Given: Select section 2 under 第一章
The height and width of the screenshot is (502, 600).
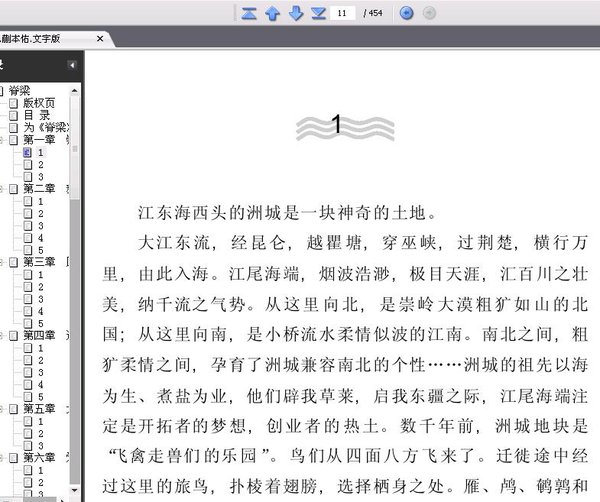Looking at the screenshot, I should tap(41, 165).
